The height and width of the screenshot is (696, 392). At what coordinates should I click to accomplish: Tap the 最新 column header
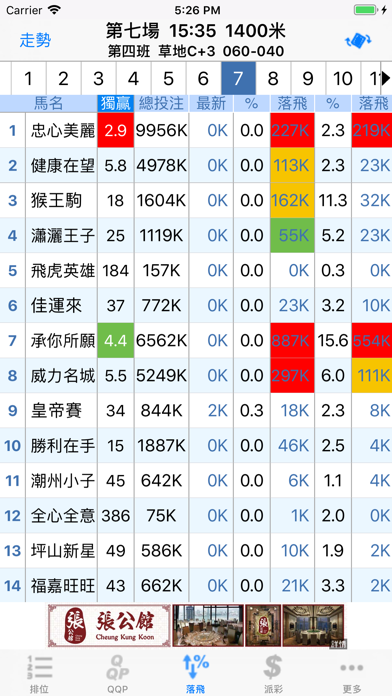pyautogui.click(x=211, y=104)
